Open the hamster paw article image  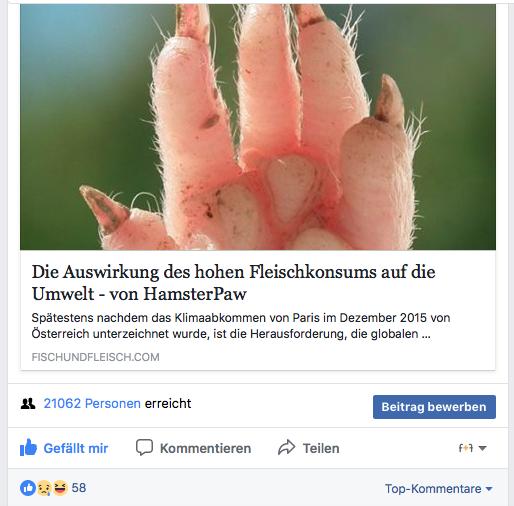coord(258,127)
